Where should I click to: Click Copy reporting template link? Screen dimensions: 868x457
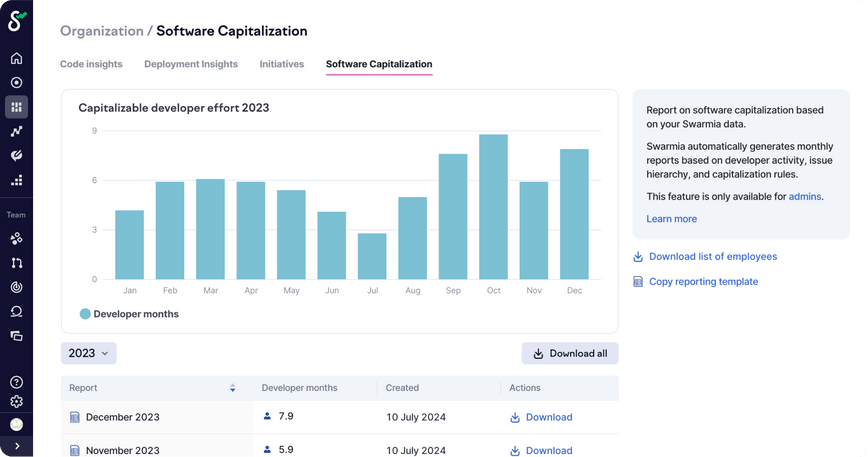[704, 282]
